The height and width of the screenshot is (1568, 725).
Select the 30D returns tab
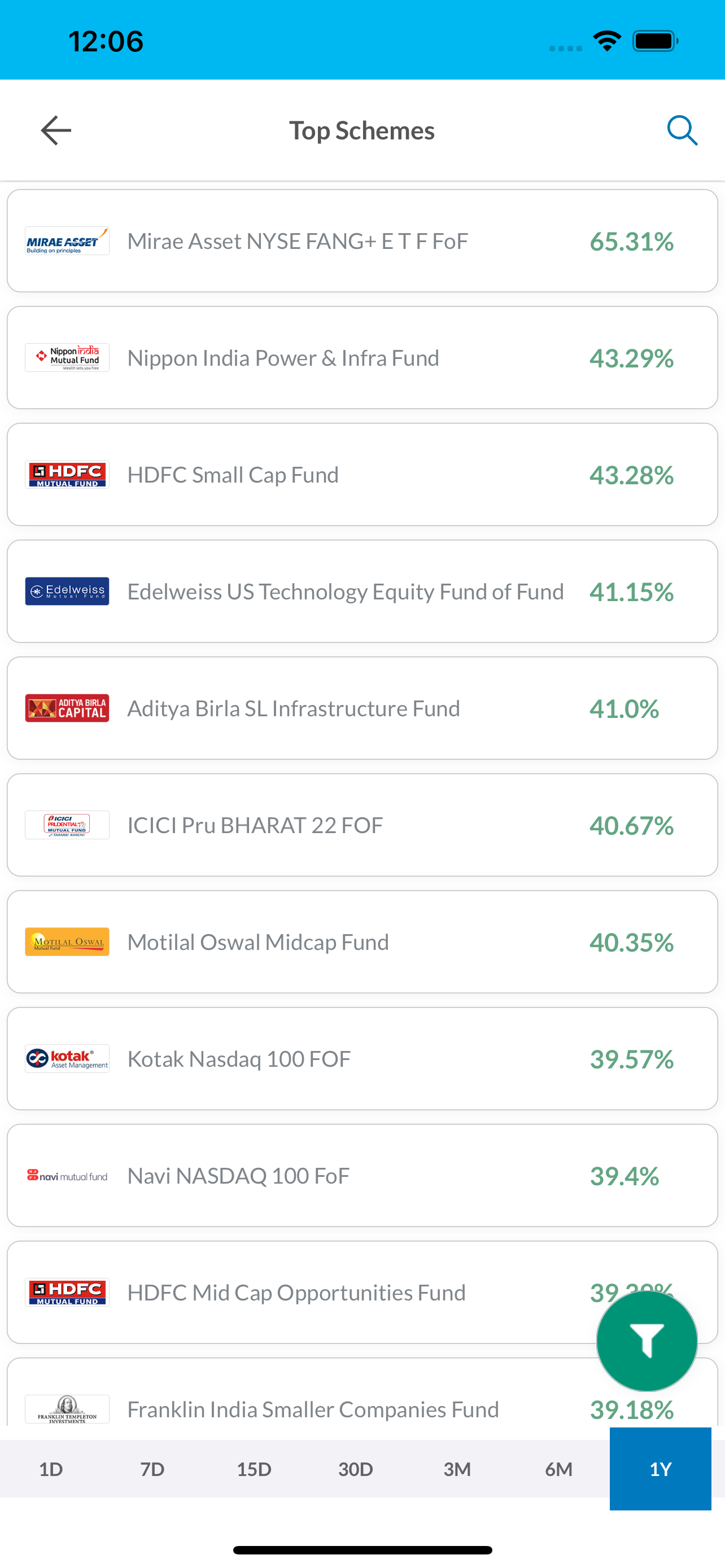(x=356, y=1469)
